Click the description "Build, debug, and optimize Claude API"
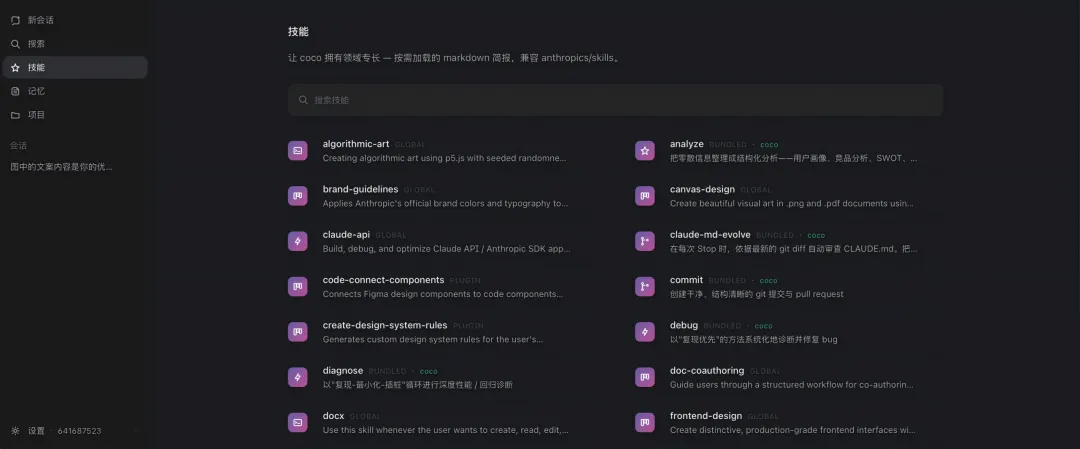This screenshot has height=449, width=1080. [446, 249]
